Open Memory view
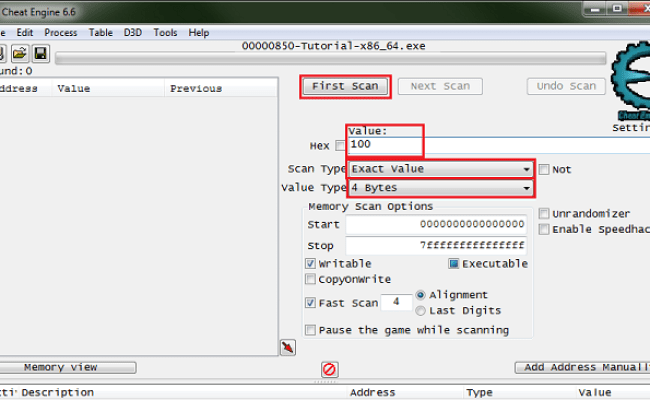Viewport: 650px width, 400px height. pyautogui.click(x=66, y=367)
